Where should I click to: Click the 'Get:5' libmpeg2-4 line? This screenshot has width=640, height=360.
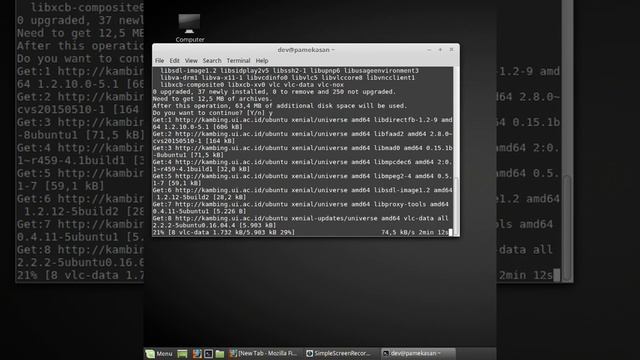pyautogui.click(x=302, y=176)
